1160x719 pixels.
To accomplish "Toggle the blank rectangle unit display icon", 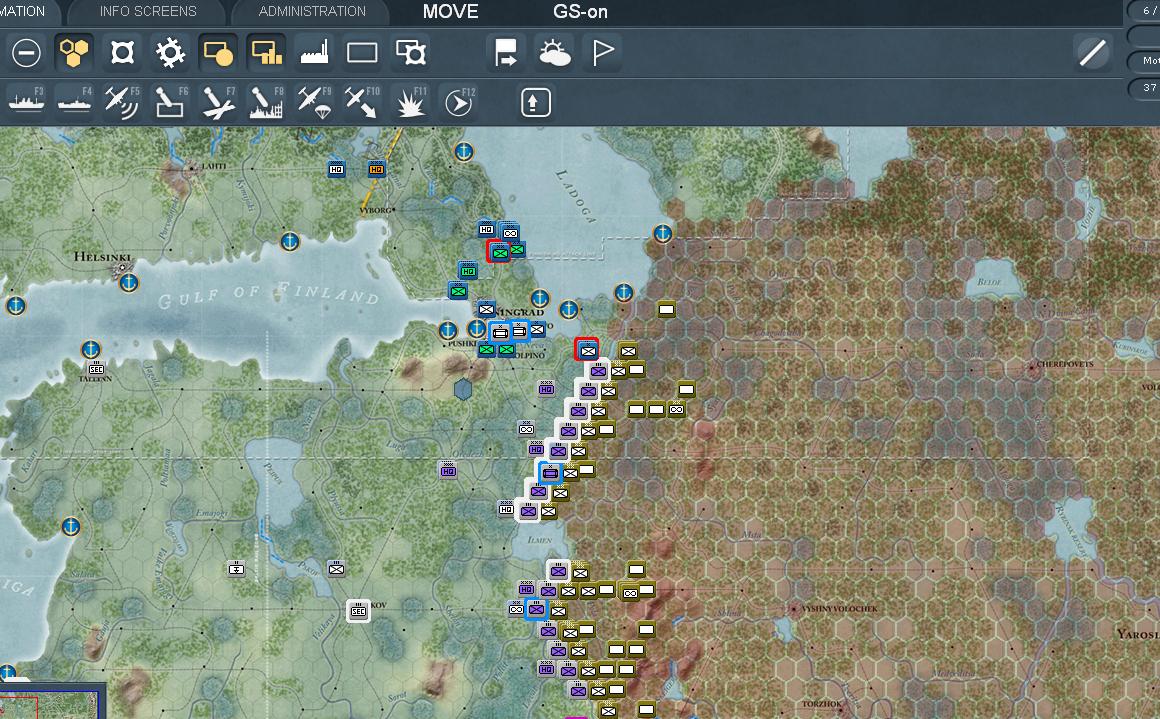I will 362,53.
